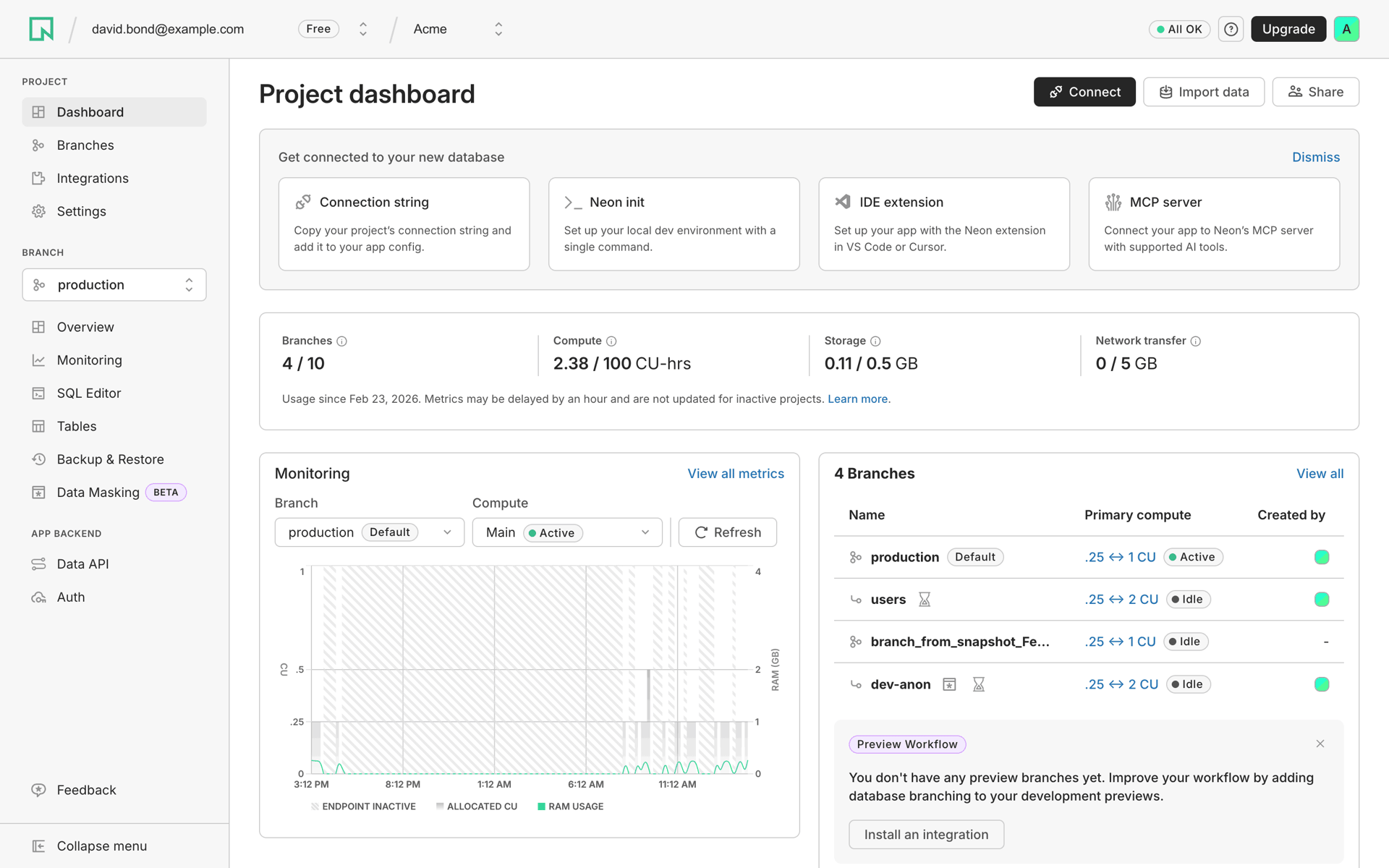Click the Upgrade button

click(x=1288, y=29)
